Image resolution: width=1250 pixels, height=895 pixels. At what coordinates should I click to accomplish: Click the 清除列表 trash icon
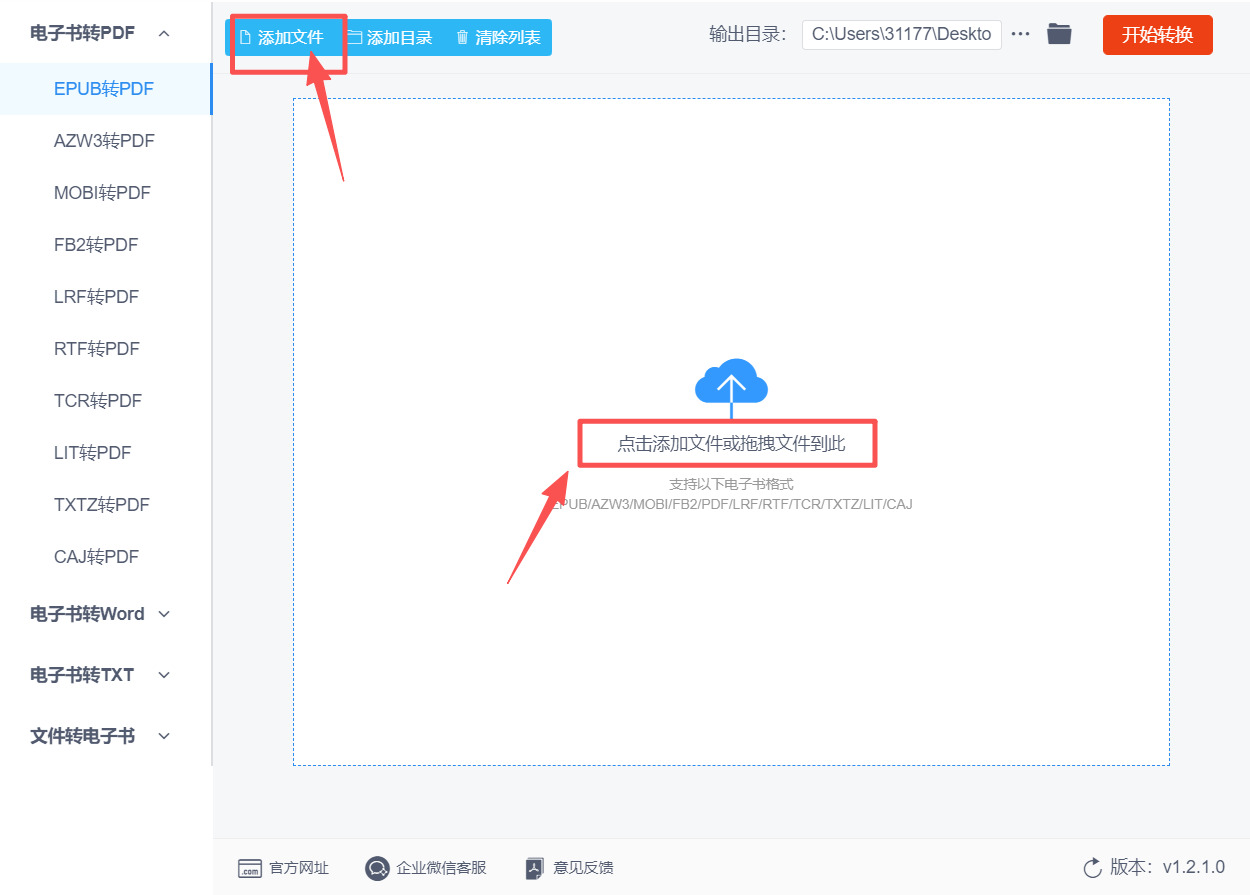pyautogui.click(x=462, y=38)
